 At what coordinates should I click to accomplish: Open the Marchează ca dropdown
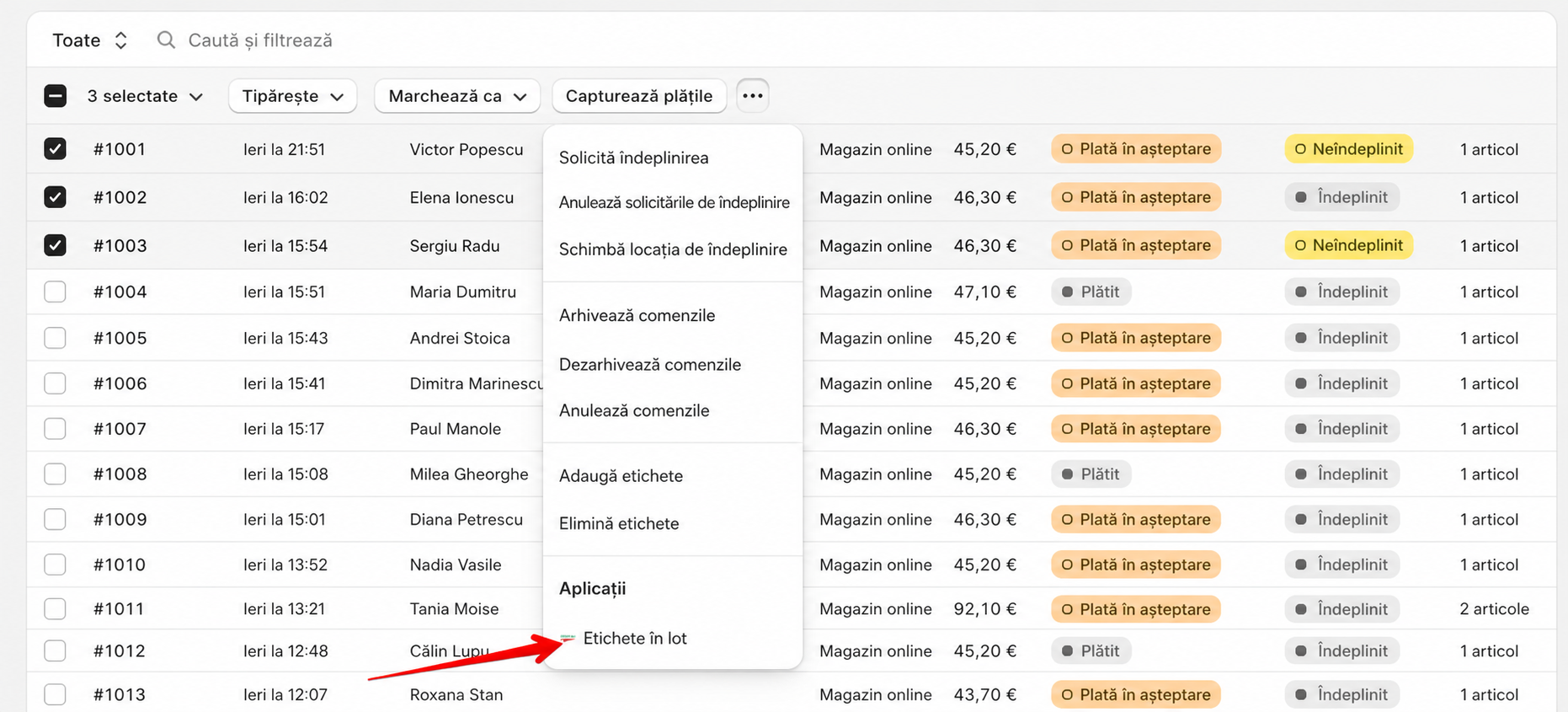(457, 96)
